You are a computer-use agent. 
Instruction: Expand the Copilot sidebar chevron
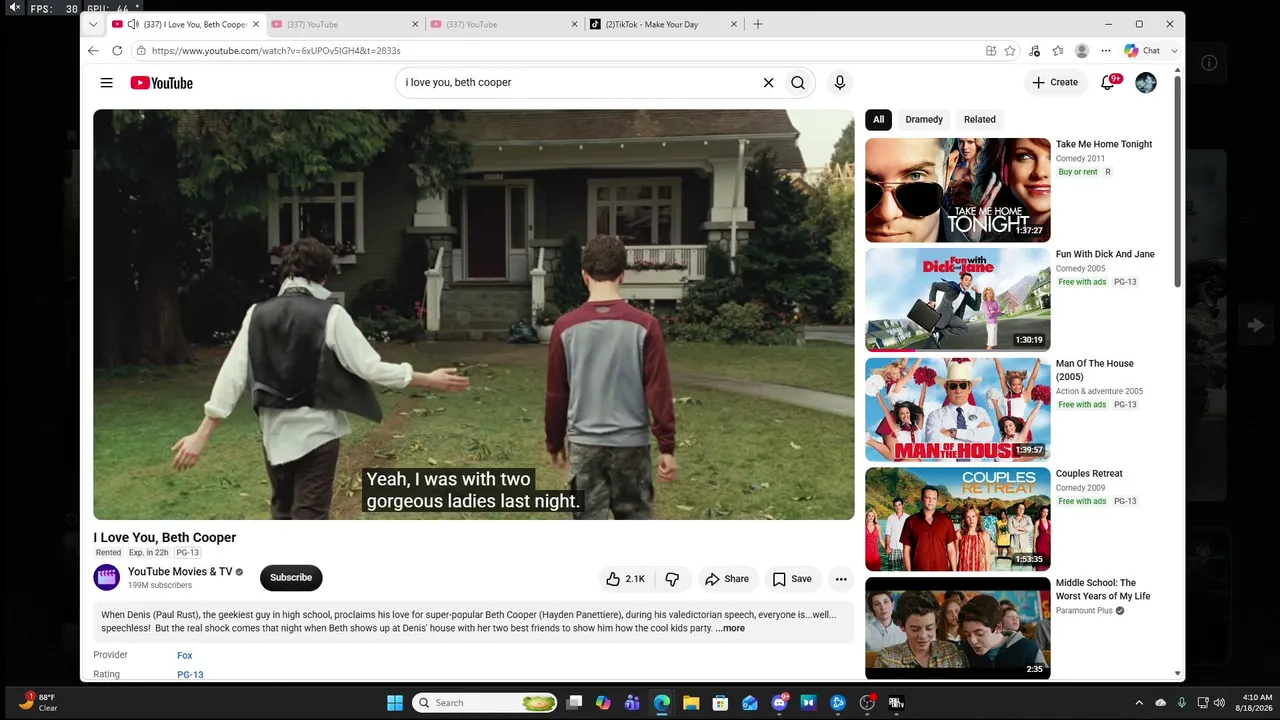(x=1174, y=51)
